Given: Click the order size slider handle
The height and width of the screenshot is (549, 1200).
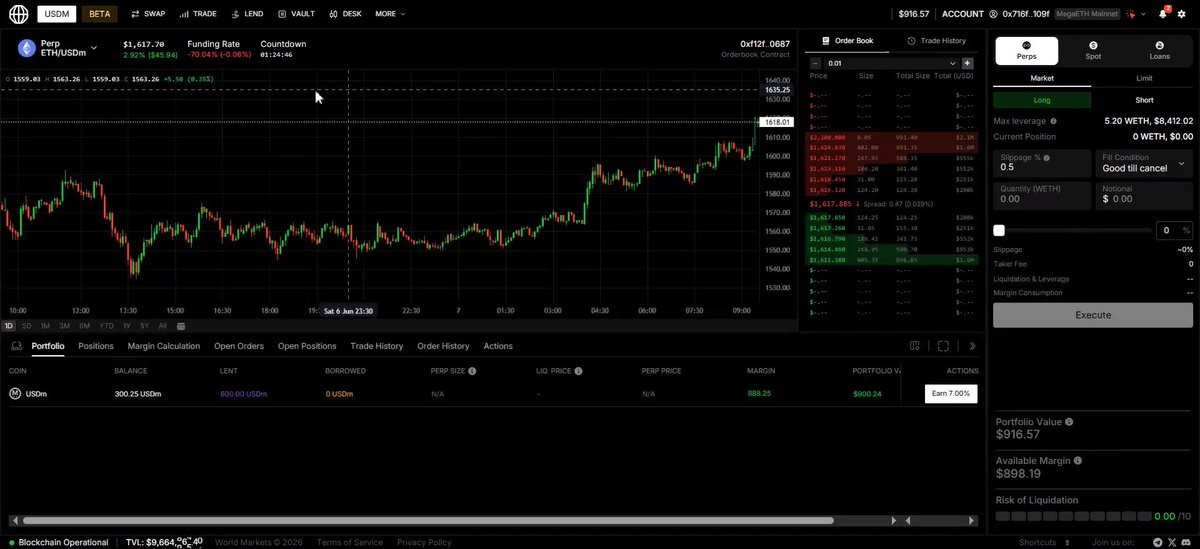Looking at the screenshot, I should [999, 230].
